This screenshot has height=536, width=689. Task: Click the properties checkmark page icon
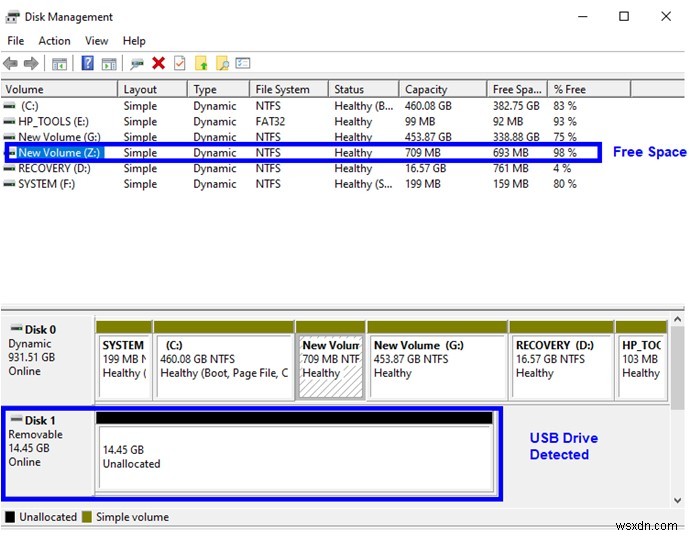(x=179, y=63)
